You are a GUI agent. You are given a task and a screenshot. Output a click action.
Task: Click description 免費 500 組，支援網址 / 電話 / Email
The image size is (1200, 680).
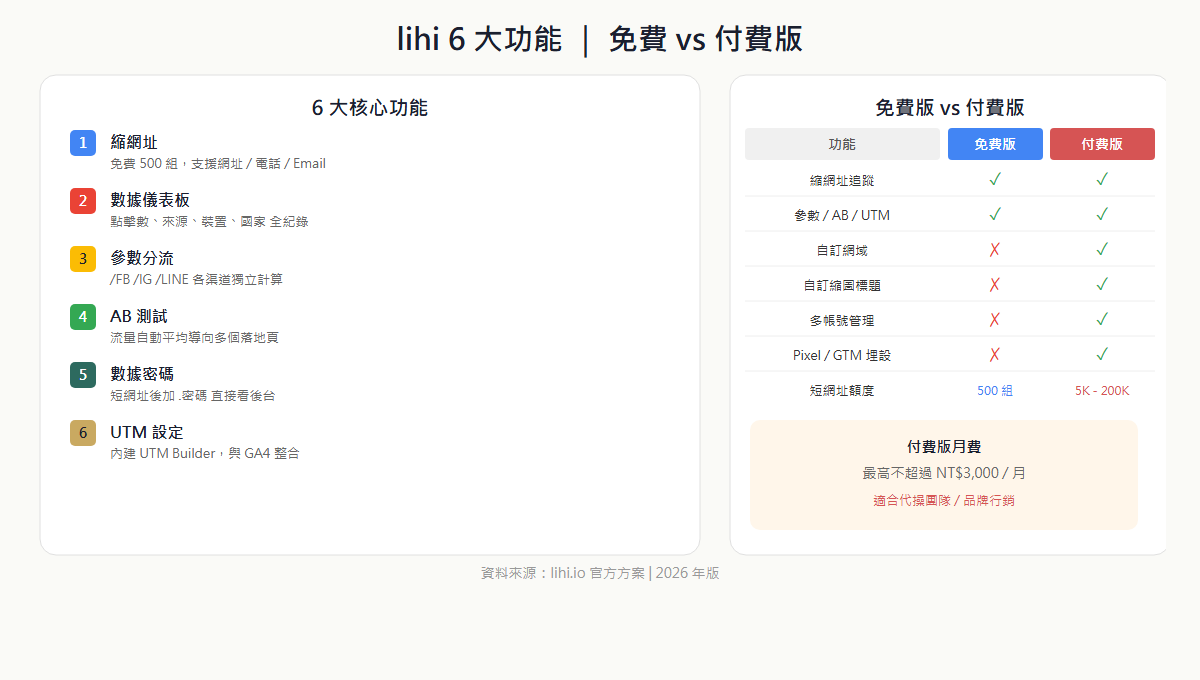pos(218,164)
